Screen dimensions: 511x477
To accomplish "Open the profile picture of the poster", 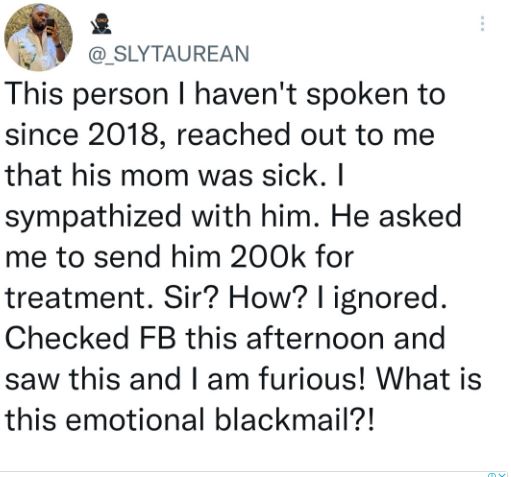I will point(38,37).
